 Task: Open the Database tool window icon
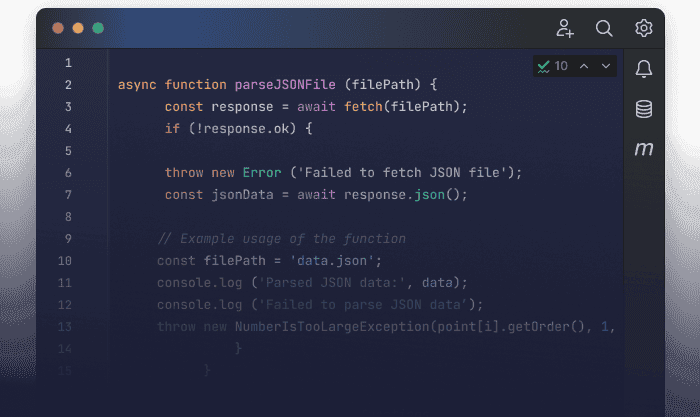(x=644, y=109)
